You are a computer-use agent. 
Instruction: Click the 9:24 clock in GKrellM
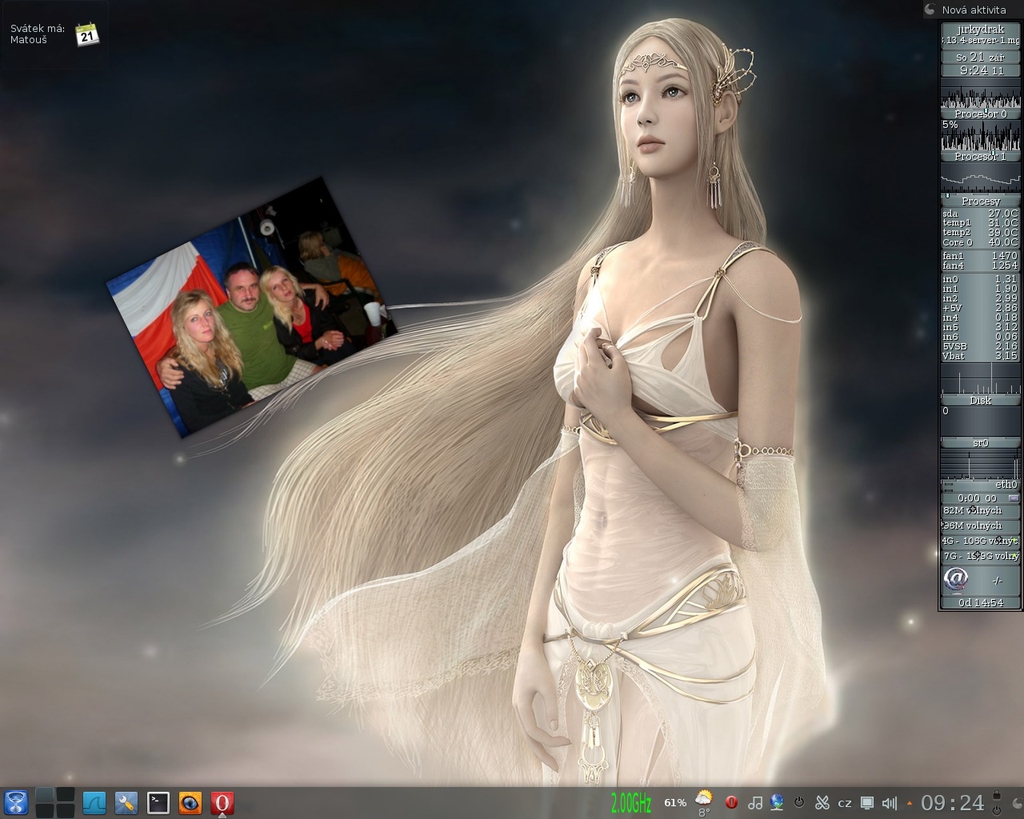pyautogui.click(x=980, y=70)
